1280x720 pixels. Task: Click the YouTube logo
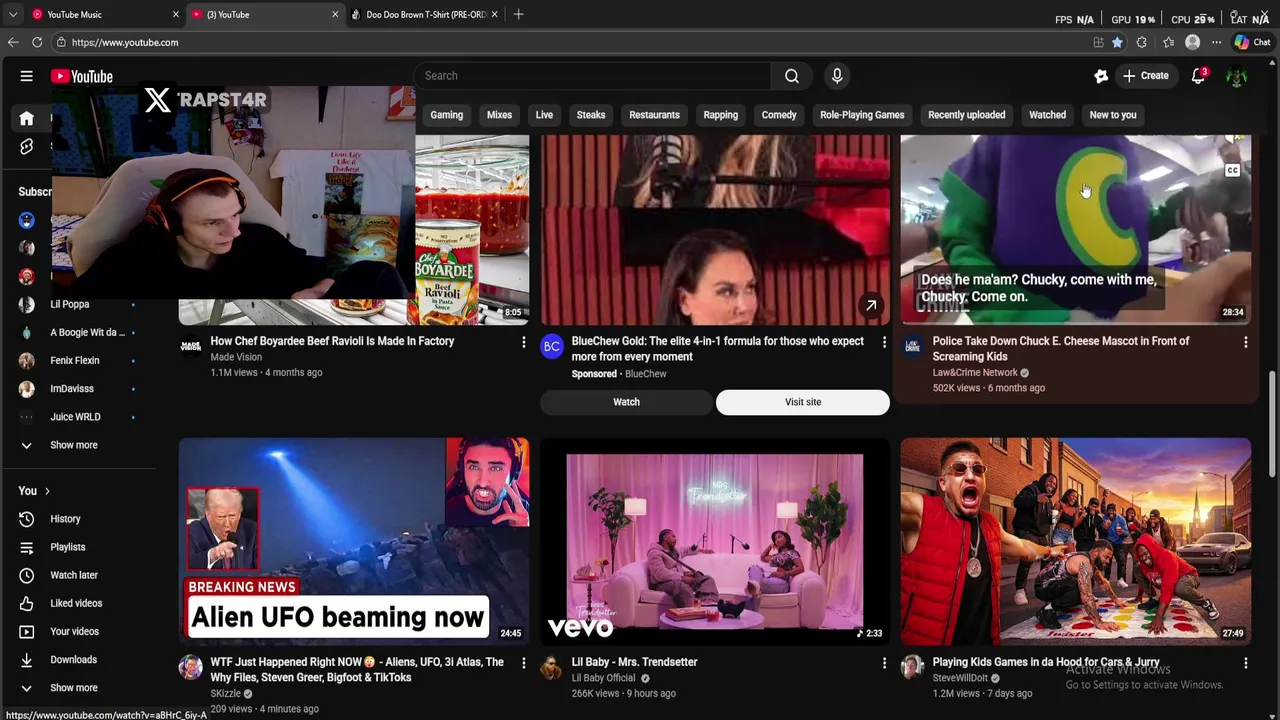tap(82, 76)
